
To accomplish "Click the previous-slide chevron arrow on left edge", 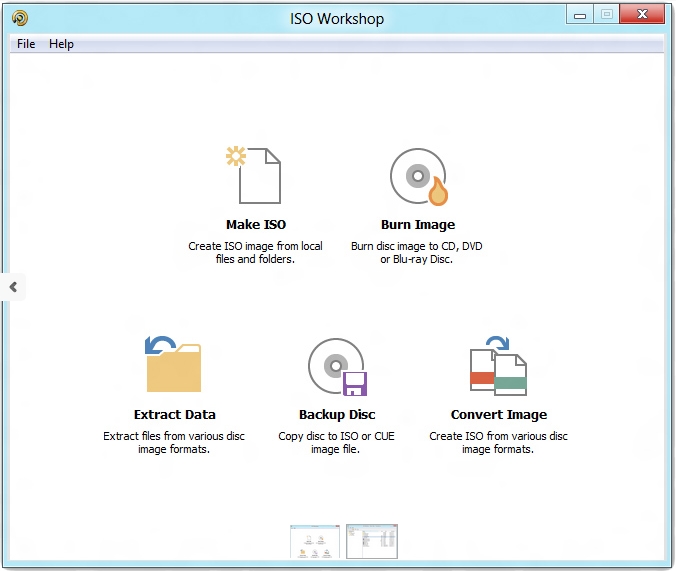I will pos(13,287).
